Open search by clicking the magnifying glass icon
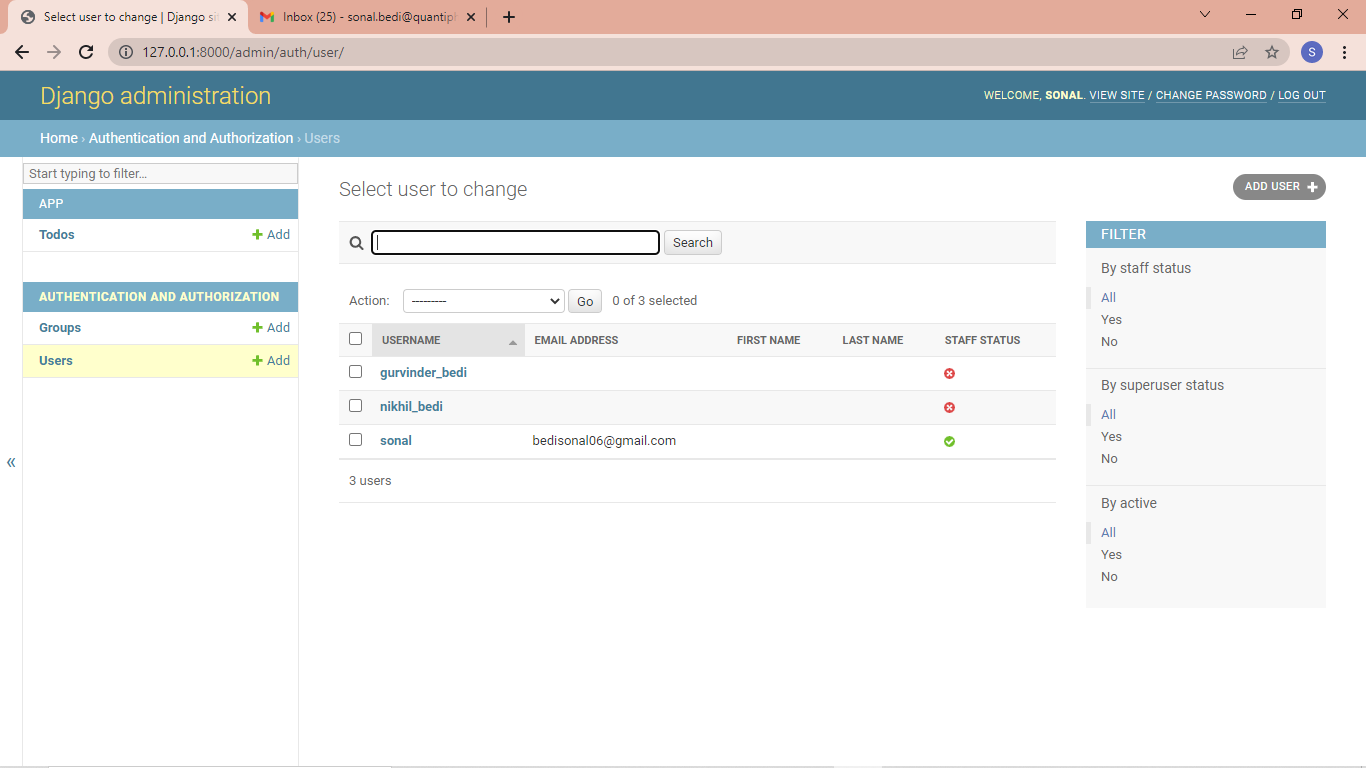This screenshot has height=768, width=1366. tap(356, 242)
